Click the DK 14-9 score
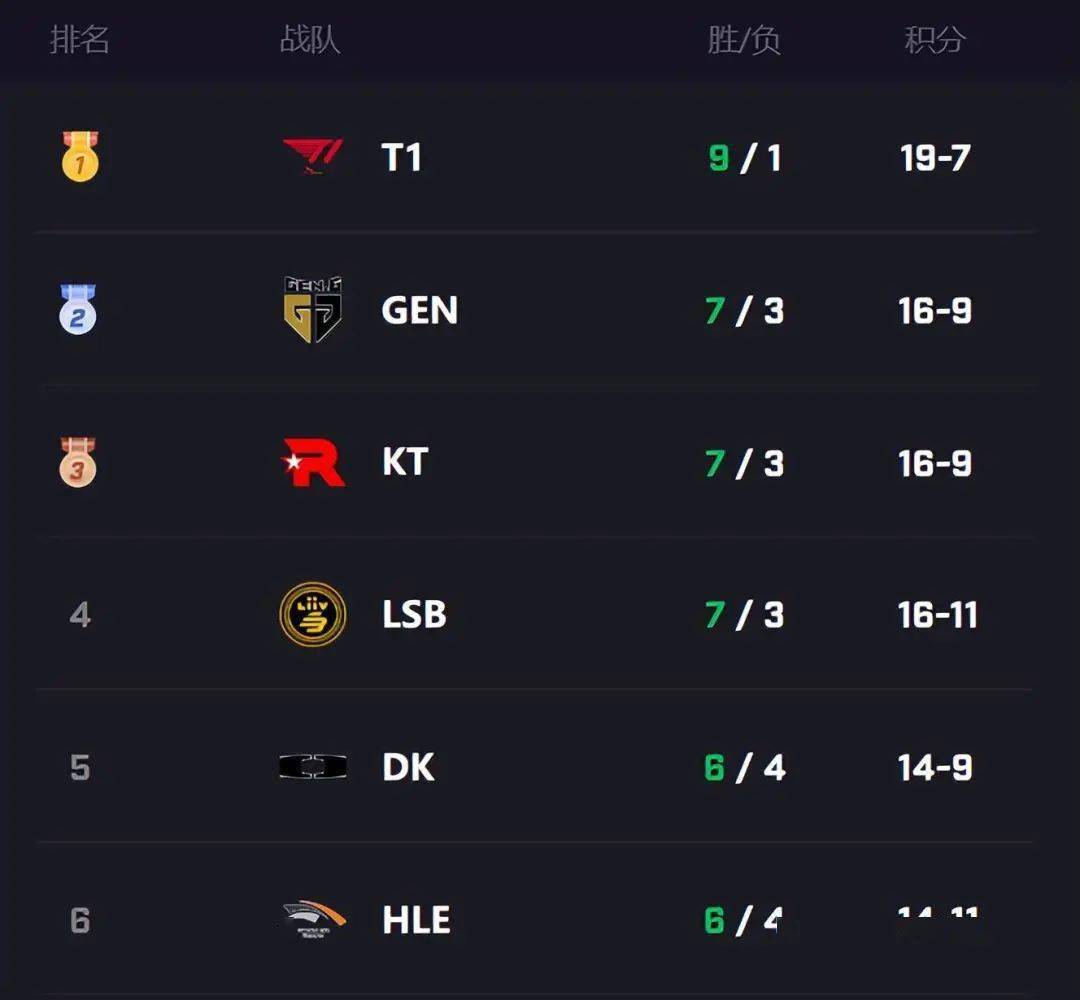 coord(935,768)
